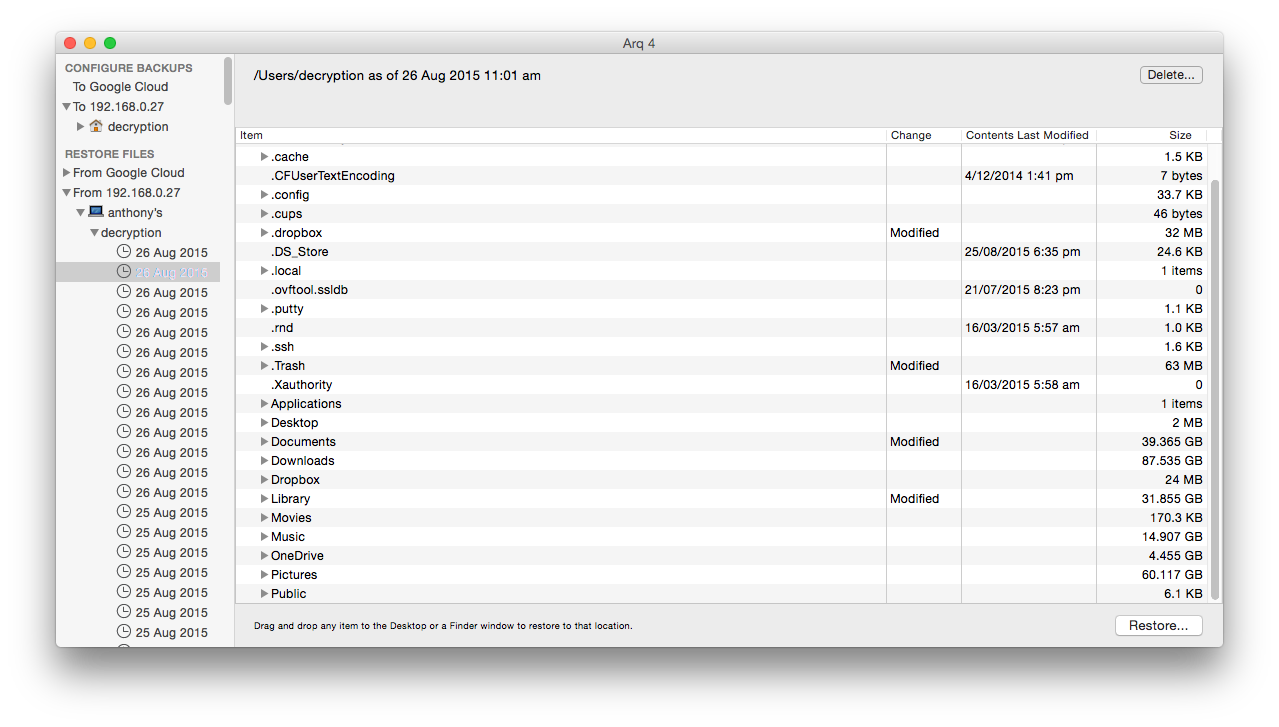Click the sidebar vertical scrollbar
Screen dimensions: 1279x727
228,80
